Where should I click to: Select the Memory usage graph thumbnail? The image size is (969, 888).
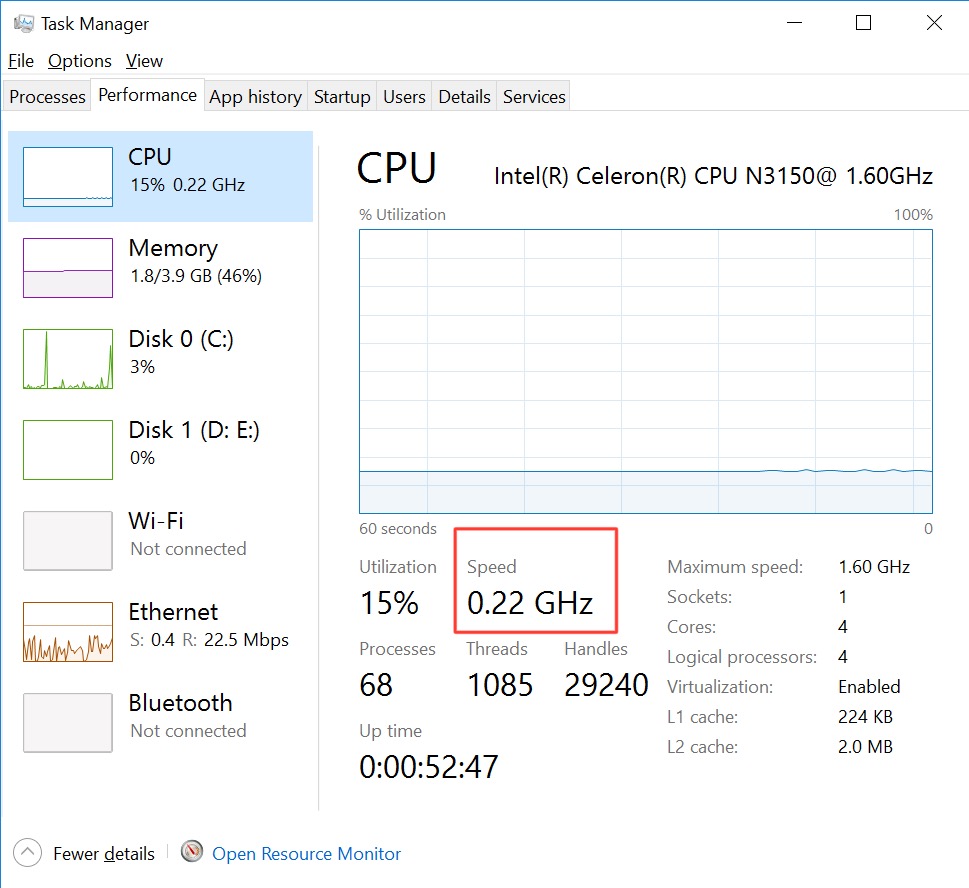pyautogui.click(x=68, y=268)
